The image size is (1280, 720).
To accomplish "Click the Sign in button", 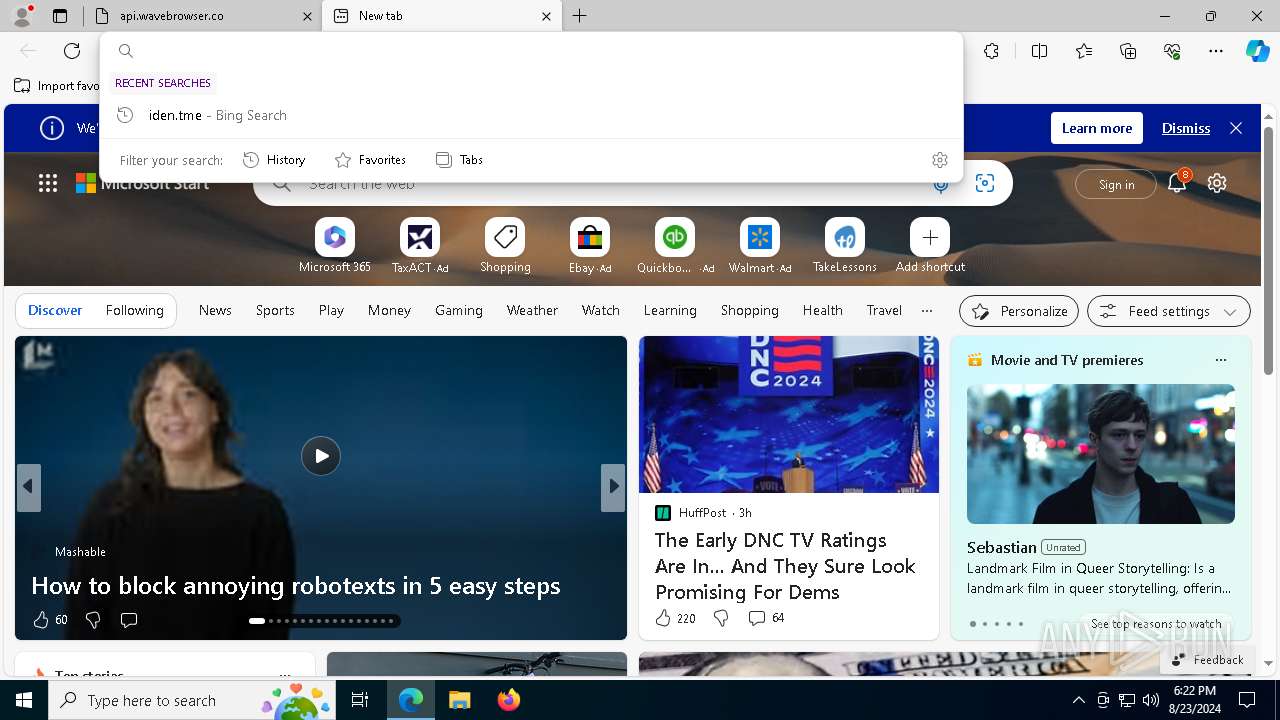I will 1116,184.
